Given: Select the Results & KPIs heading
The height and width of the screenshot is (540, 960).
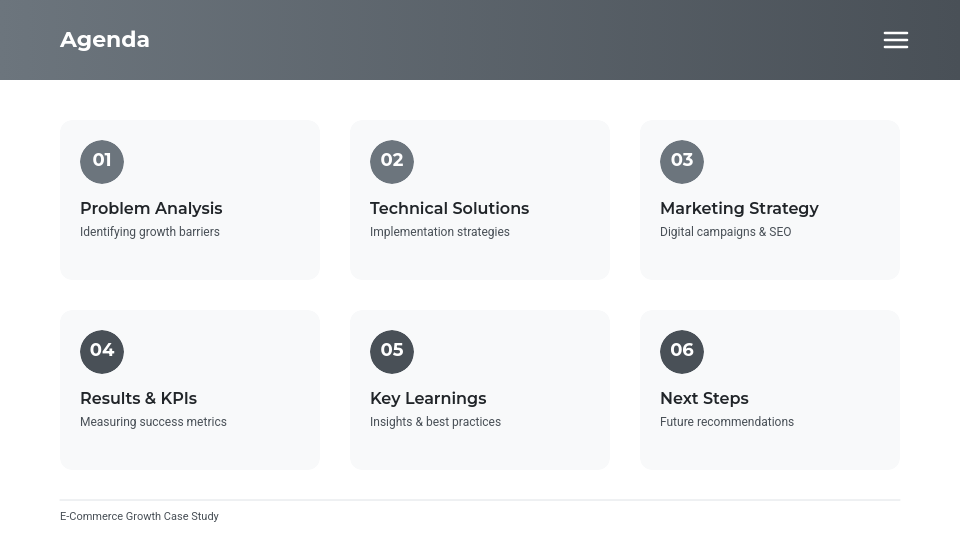Looking at the screenshot, I should click(x=138, y=398).
